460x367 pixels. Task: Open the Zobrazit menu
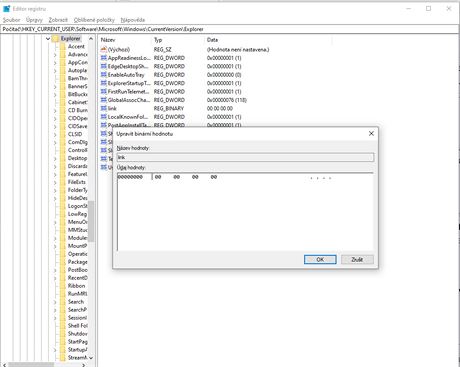pos(58,20)
